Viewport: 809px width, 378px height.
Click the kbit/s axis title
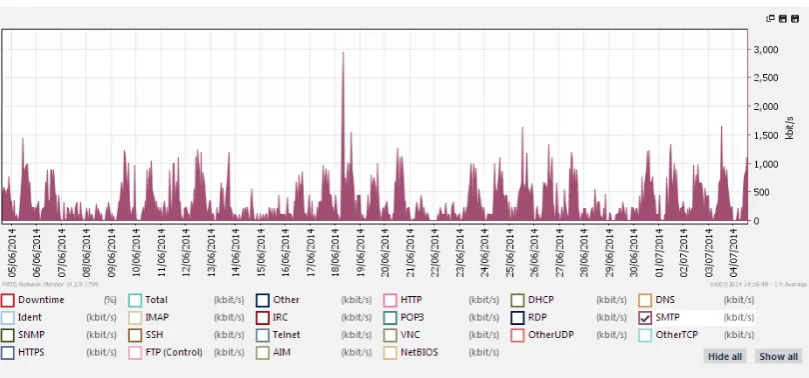click(x=789, y=127)
